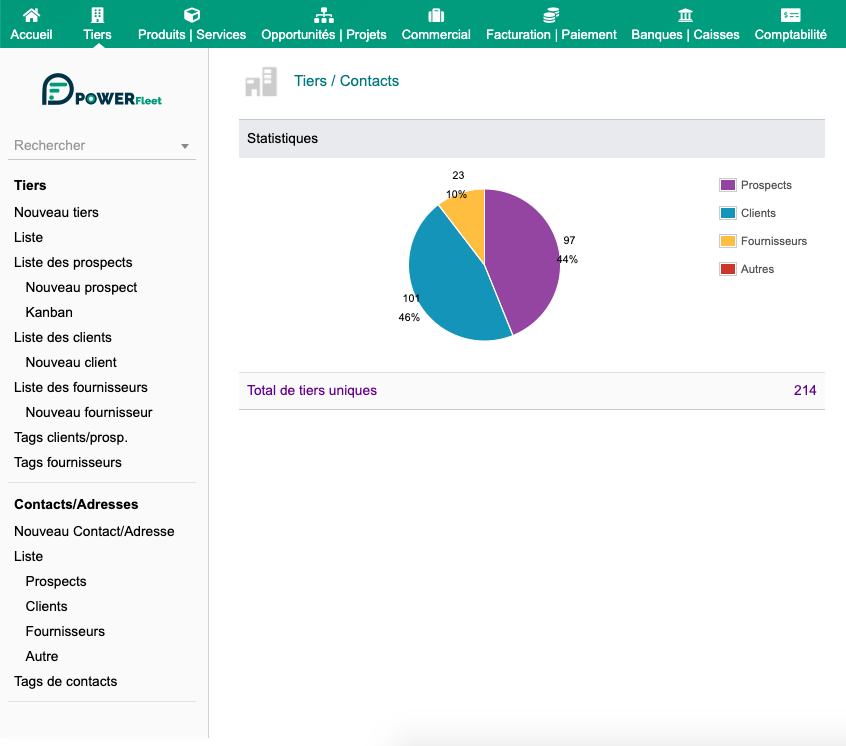Screen dimensions: 846x746
Task: Open Autre under contacts list
Action: click(x=42, y=656)
